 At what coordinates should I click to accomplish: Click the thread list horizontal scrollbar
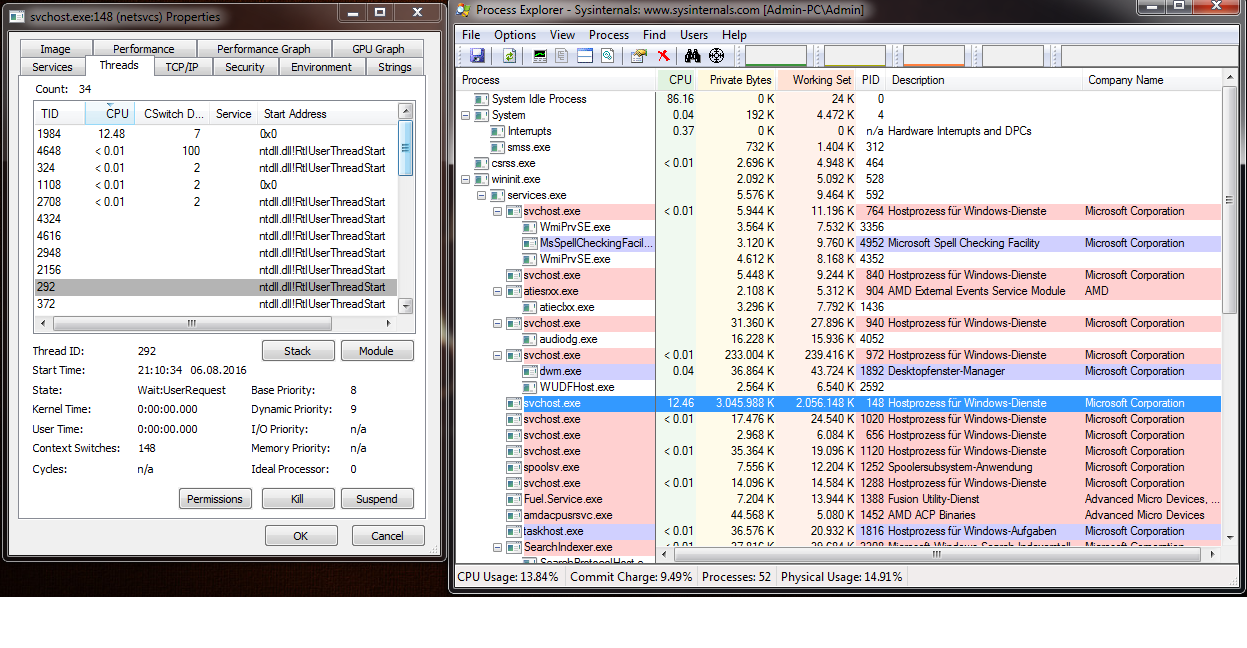216,324
